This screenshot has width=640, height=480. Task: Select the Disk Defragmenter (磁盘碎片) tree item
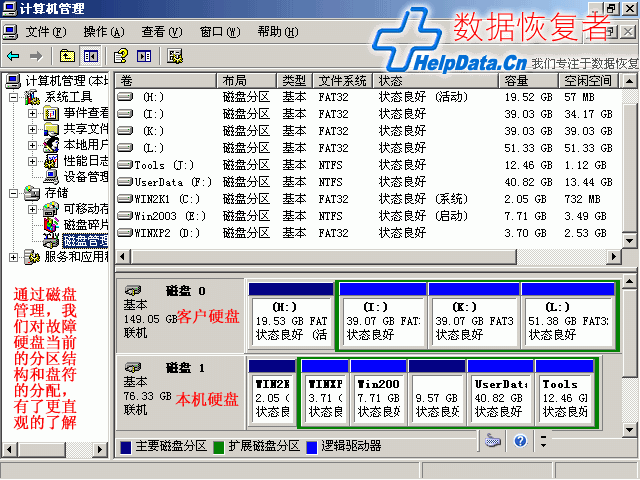click(85, 225)
